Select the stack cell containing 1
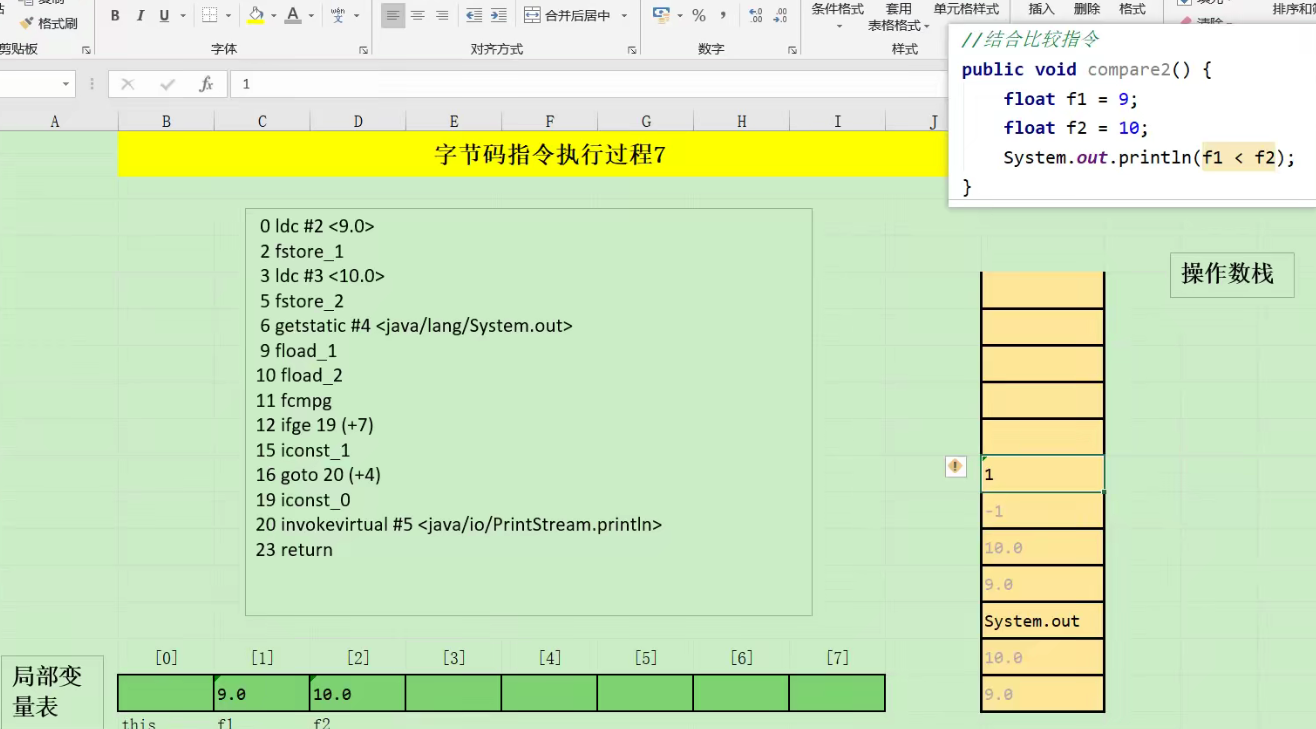This screenshot has height=729, width=1316. tap(1043, 474)
